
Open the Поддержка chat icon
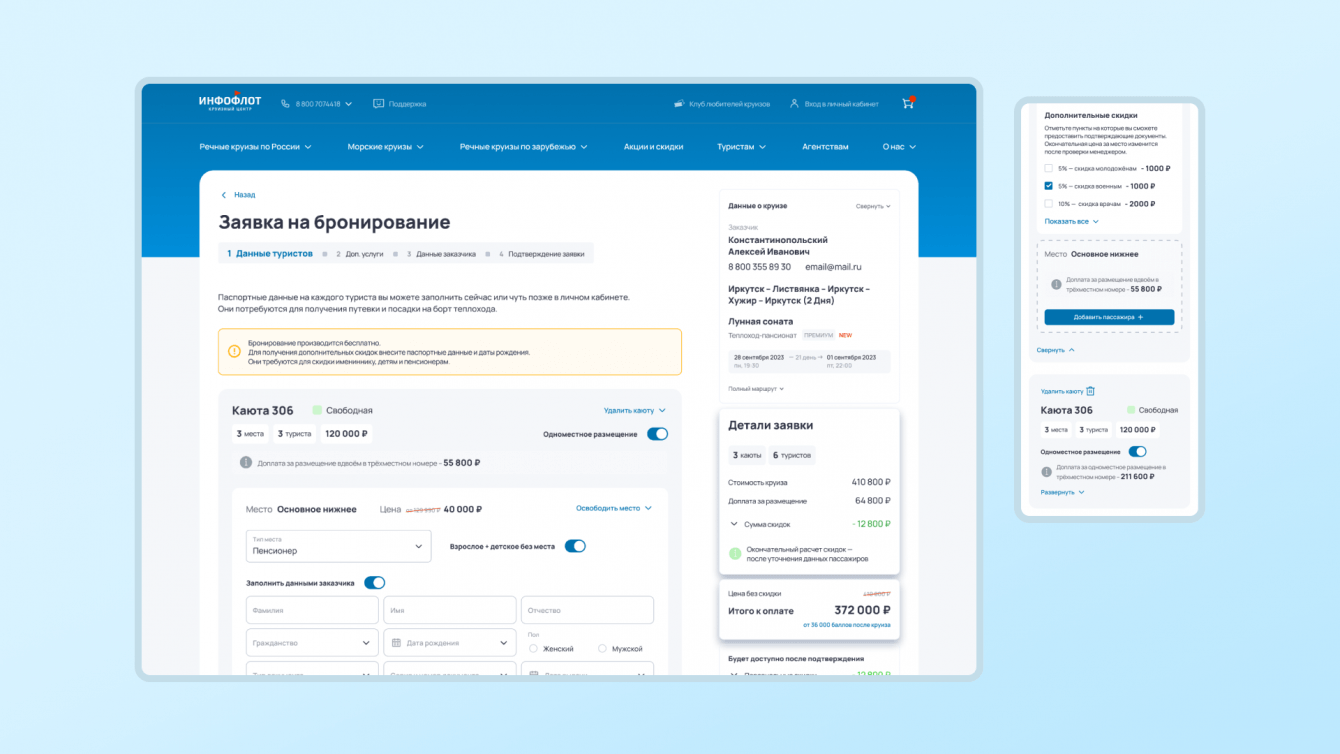coord(378,104)
